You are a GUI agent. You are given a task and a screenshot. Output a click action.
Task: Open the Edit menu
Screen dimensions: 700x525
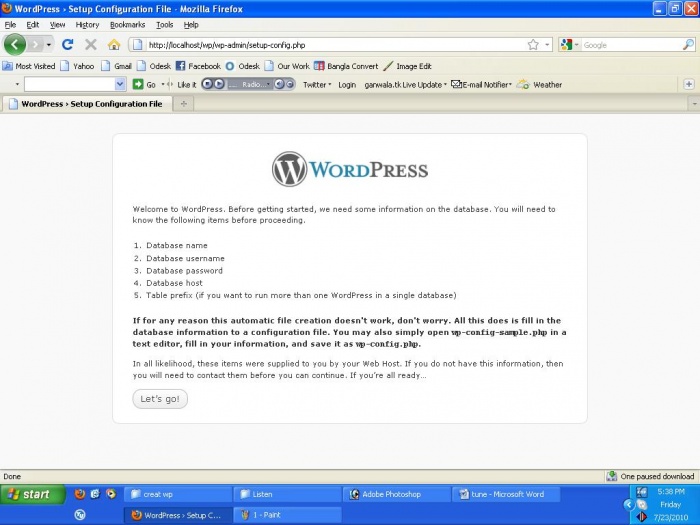33,25
